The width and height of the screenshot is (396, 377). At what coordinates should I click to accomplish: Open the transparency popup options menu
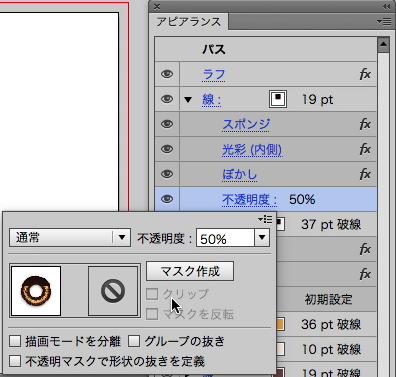pyautogui.click(x=265, y=219)
